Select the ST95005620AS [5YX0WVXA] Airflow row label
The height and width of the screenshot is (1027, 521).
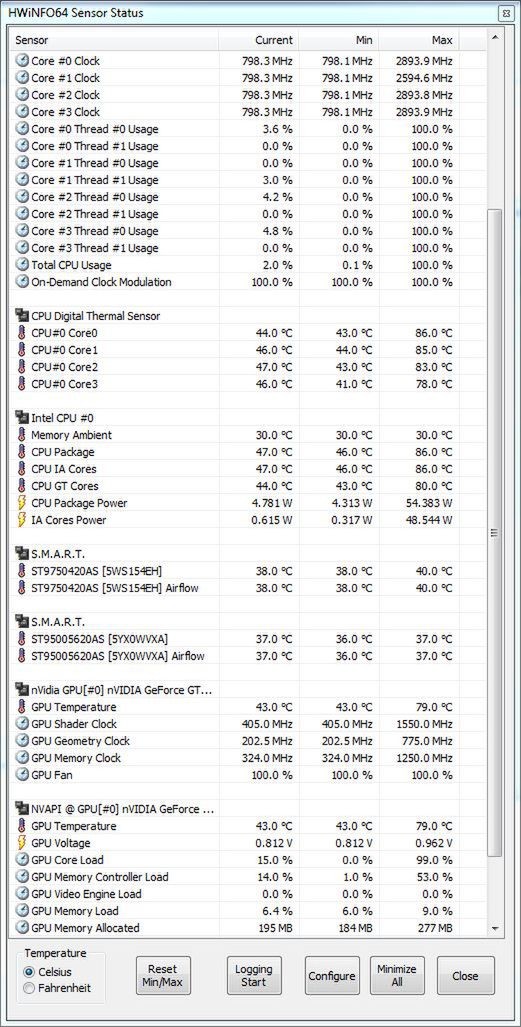(118, 657)
